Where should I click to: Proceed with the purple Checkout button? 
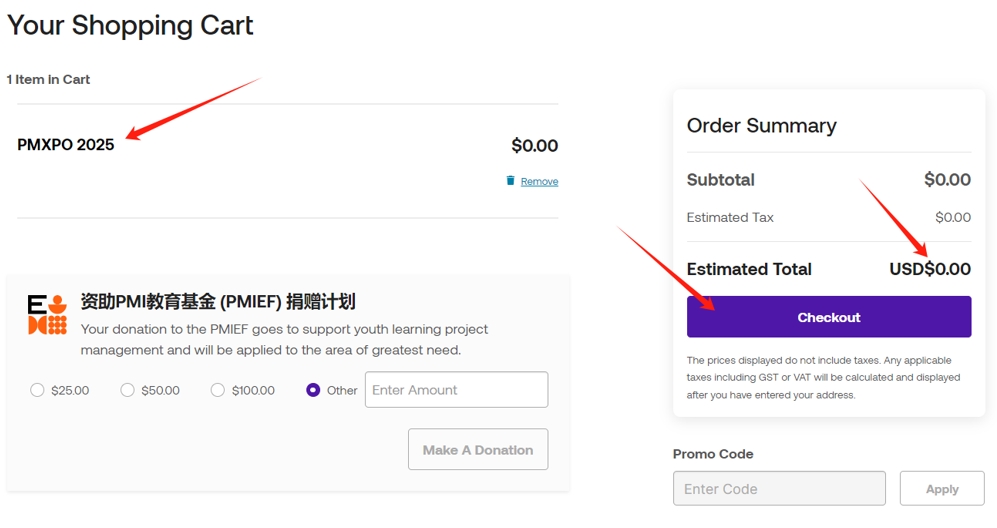pyautogui.click(x=829, y=317)
